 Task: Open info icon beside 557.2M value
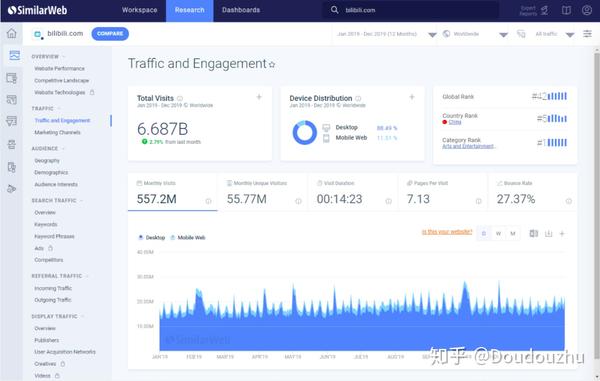click(208, 201)
